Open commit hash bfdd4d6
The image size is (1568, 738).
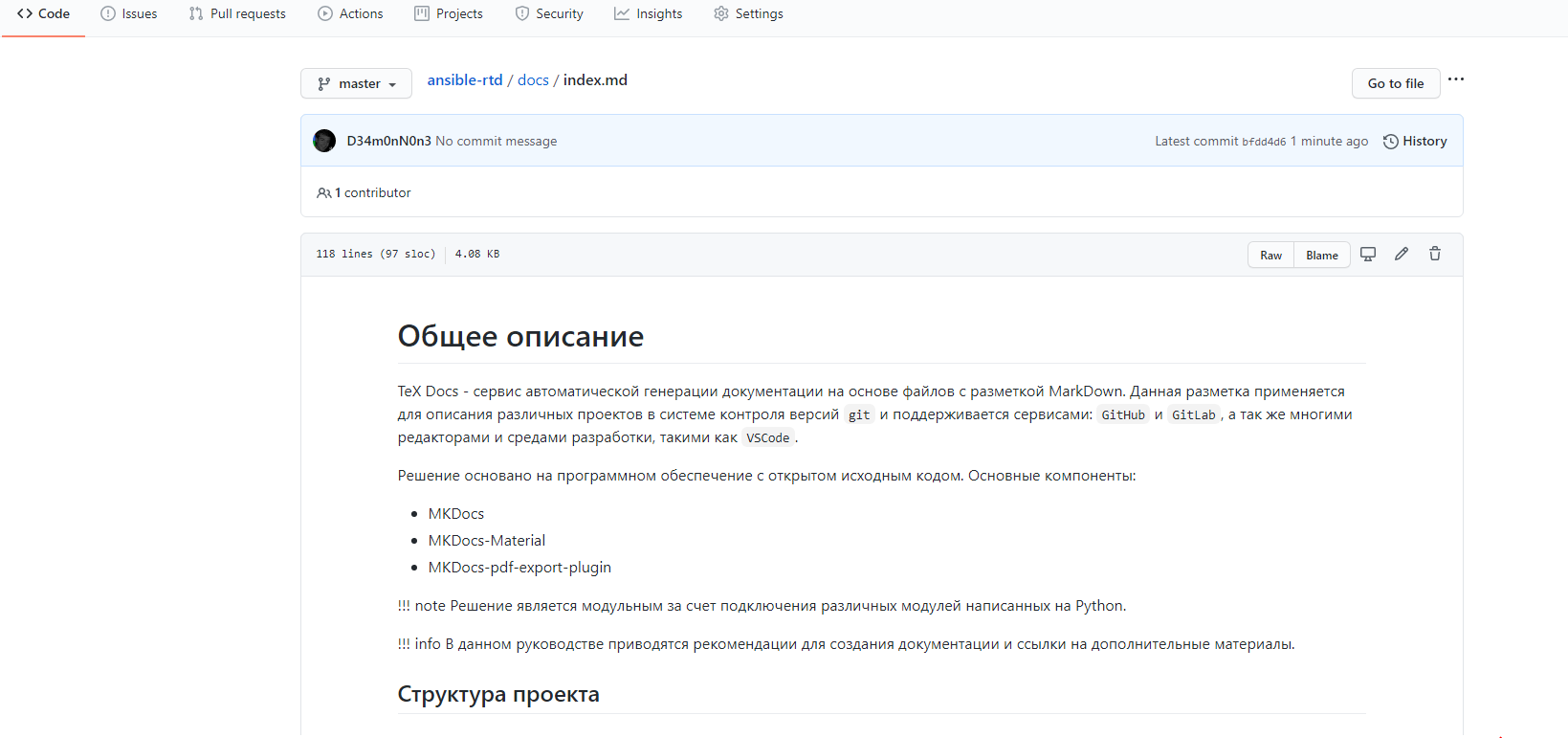click(x=1264, y=142)
